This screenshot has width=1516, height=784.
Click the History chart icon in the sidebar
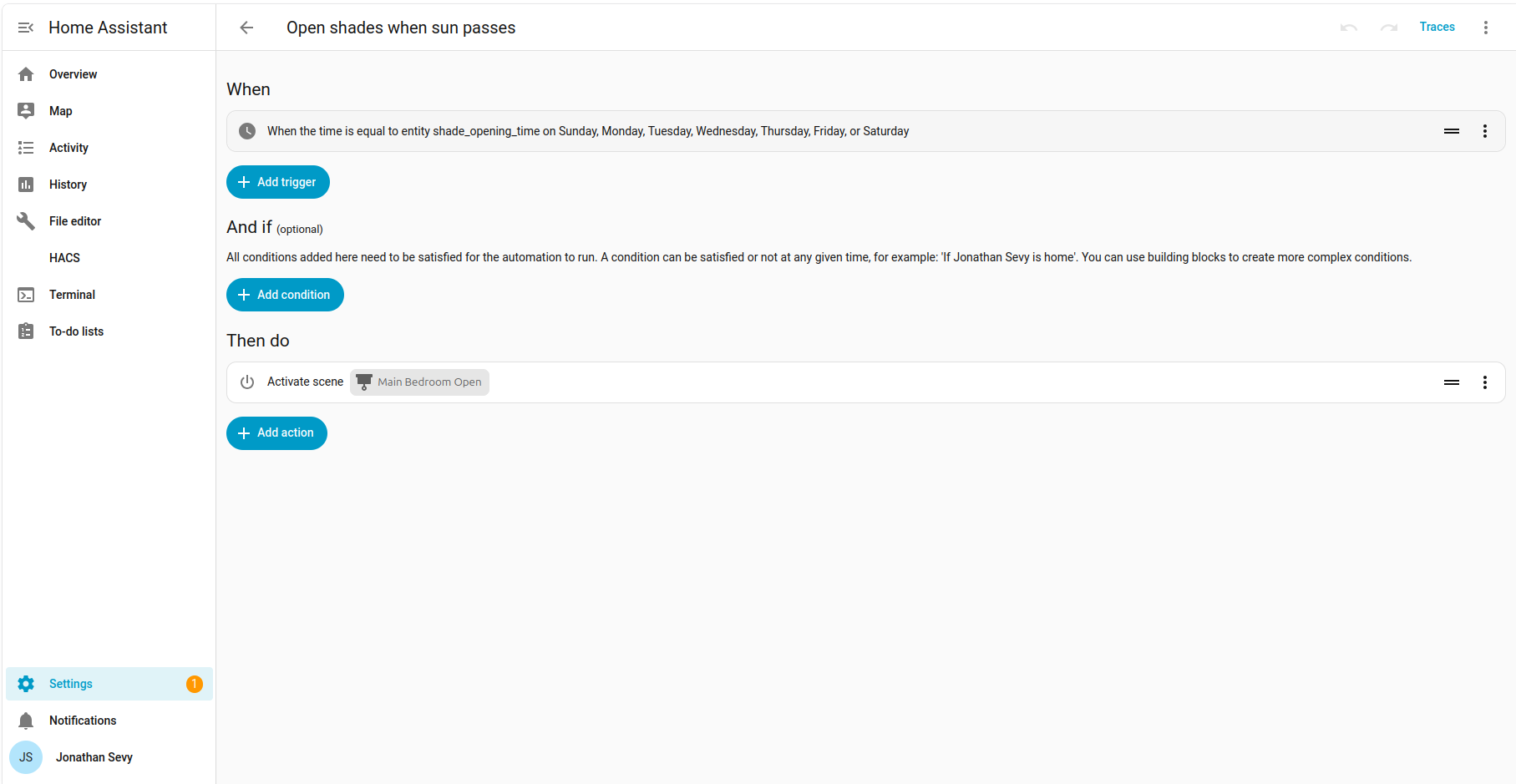coord(26,185)
